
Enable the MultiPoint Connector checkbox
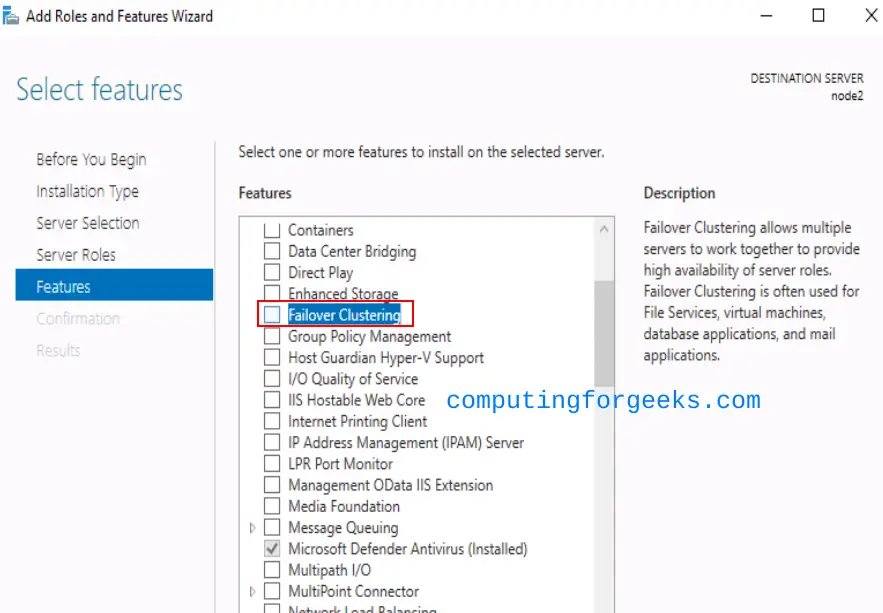point(272,591)
